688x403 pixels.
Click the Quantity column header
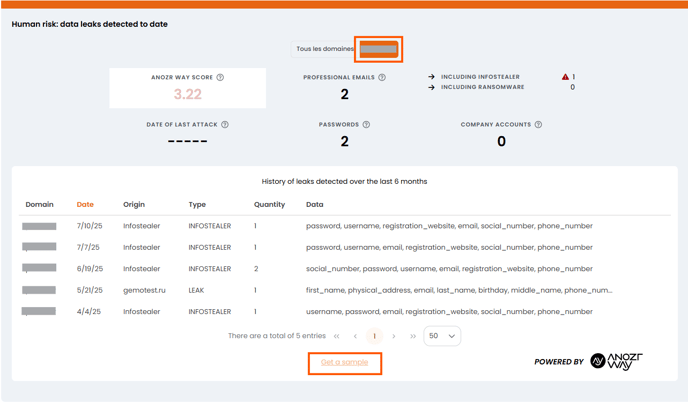point(269,205)
